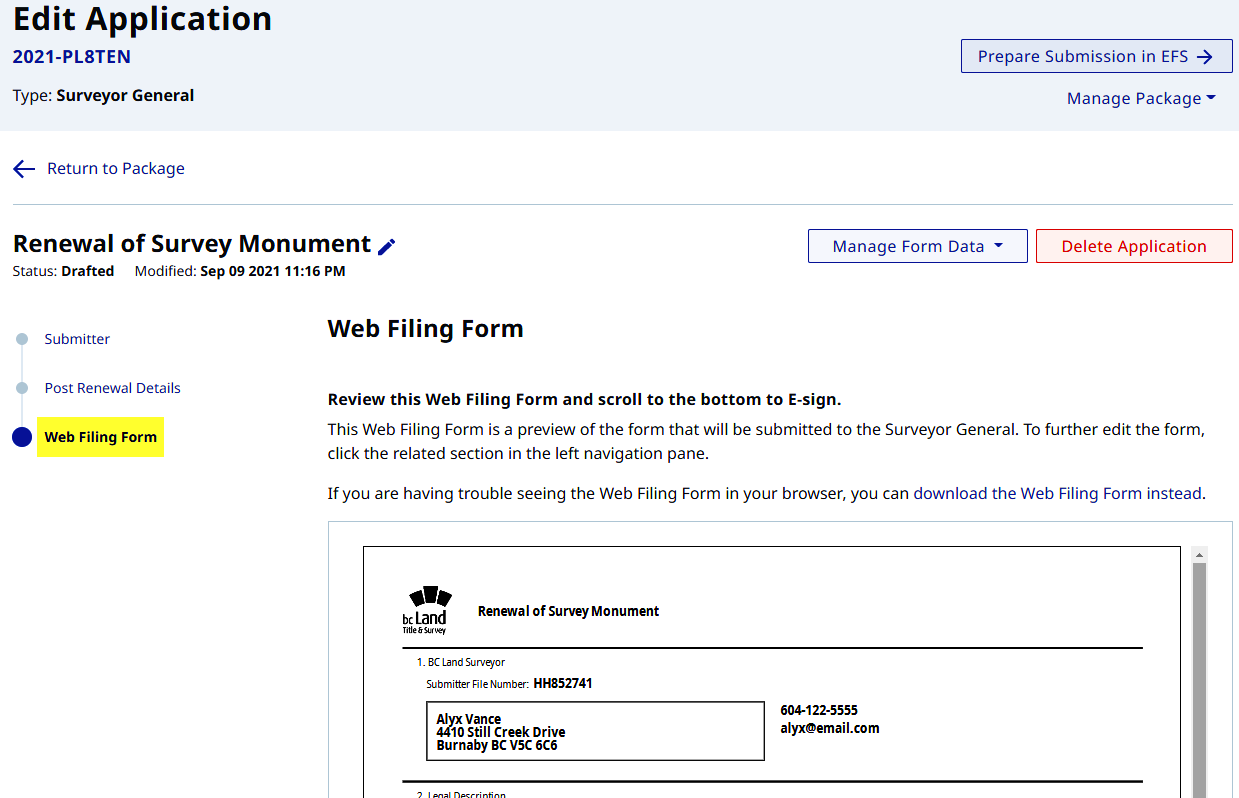Image resolution: width=1239 pixels, height=798 pixels.
Task: Click the Edit Application page title
Action: (142, 18)
